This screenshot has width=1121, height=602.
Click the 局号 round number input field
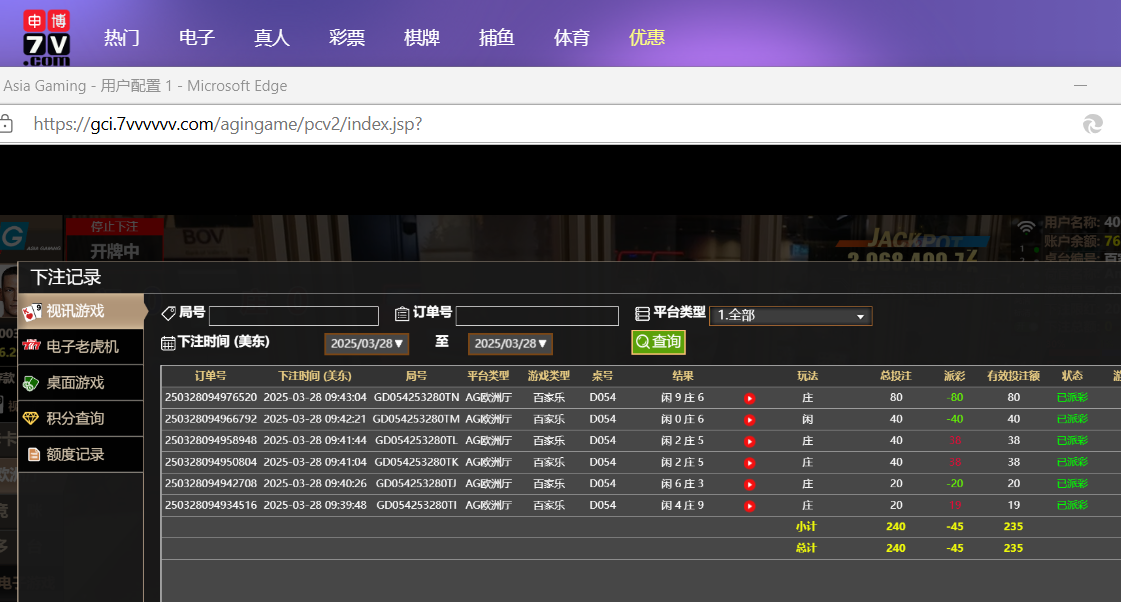[x=294, y=316]
